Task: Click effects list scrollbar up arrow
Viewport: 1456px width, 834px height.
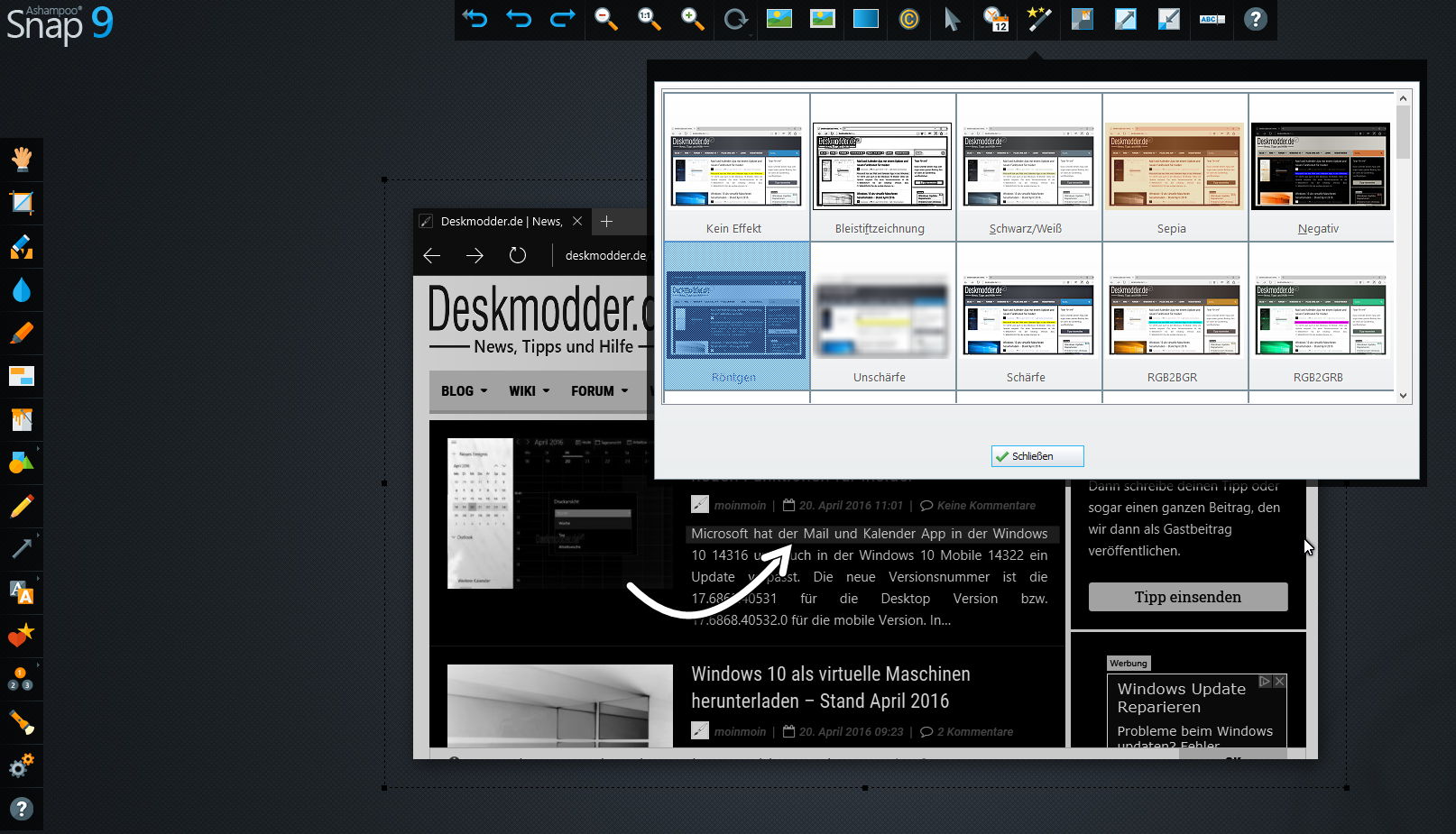Action: [x=1403, y=97]
